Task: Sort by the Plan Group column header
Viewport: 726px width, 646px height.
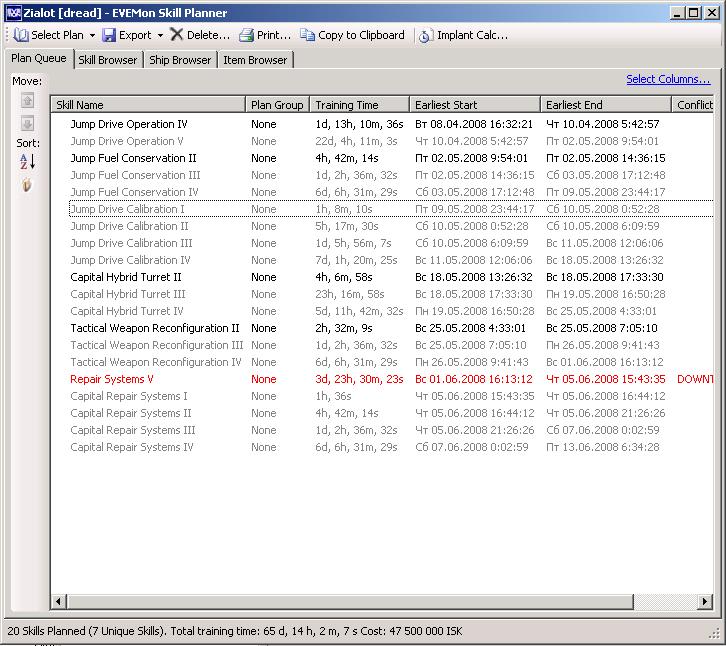Action: [277, 105]
